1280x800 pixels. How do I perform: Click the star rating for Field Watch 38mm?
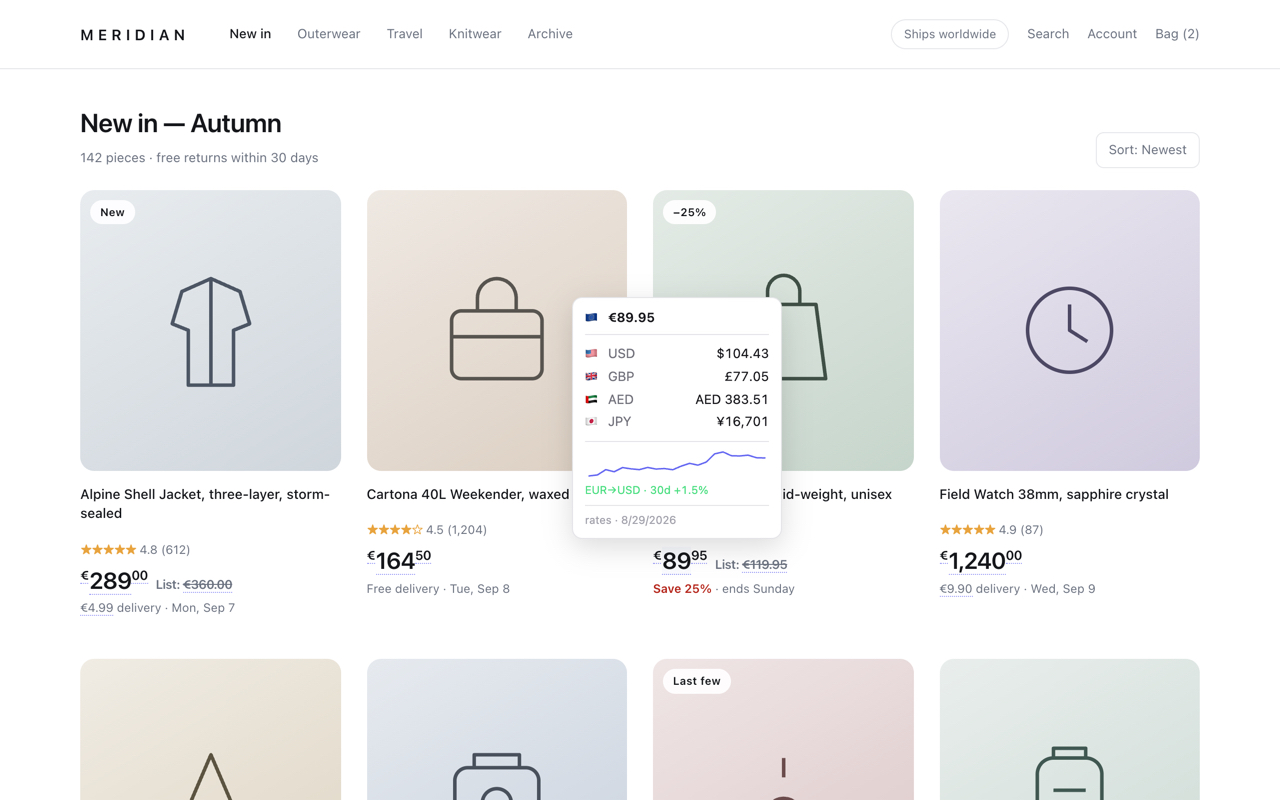968,530
